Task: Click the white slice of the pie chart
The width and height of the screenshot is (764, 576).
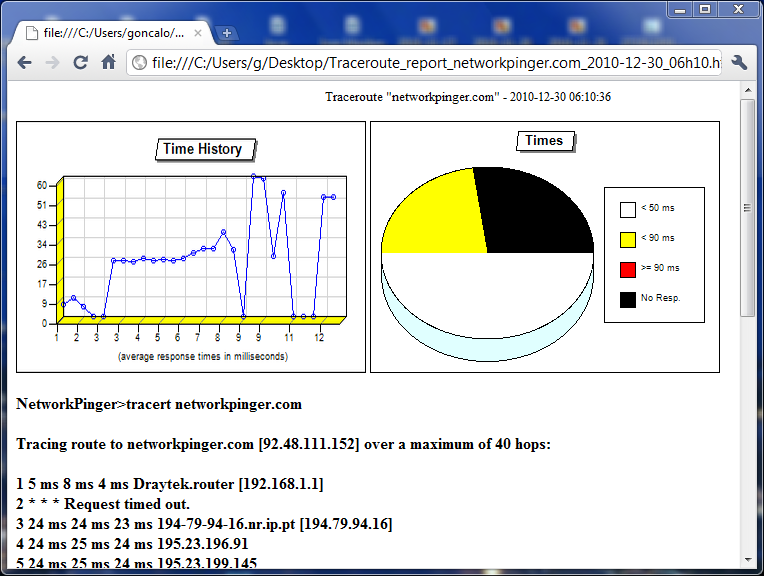Action: coord(487,292)
